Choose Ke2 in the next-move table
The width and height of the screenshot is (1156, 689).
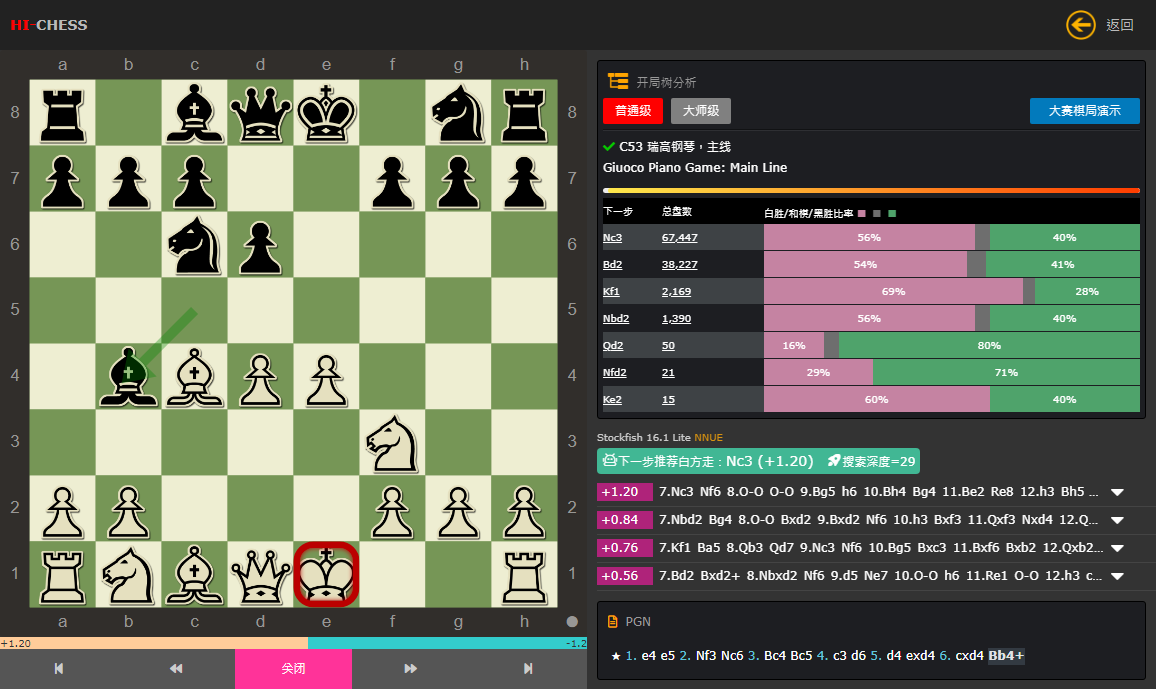(613, 399)
